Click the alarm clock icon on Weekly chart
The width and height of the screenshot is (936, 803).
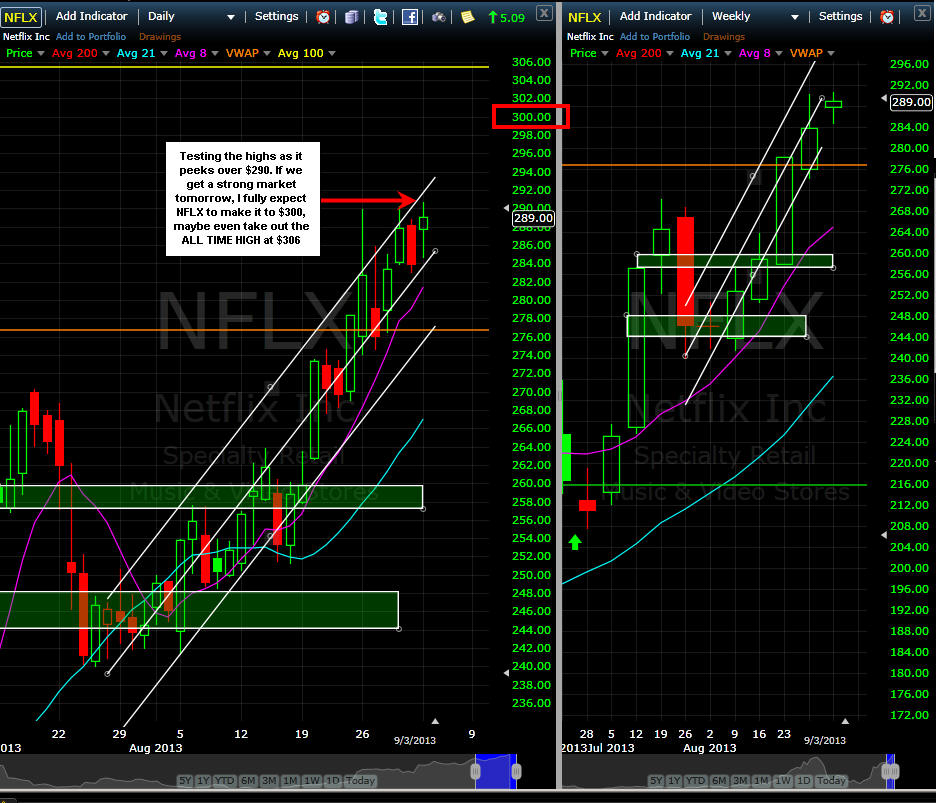[887, 17]
